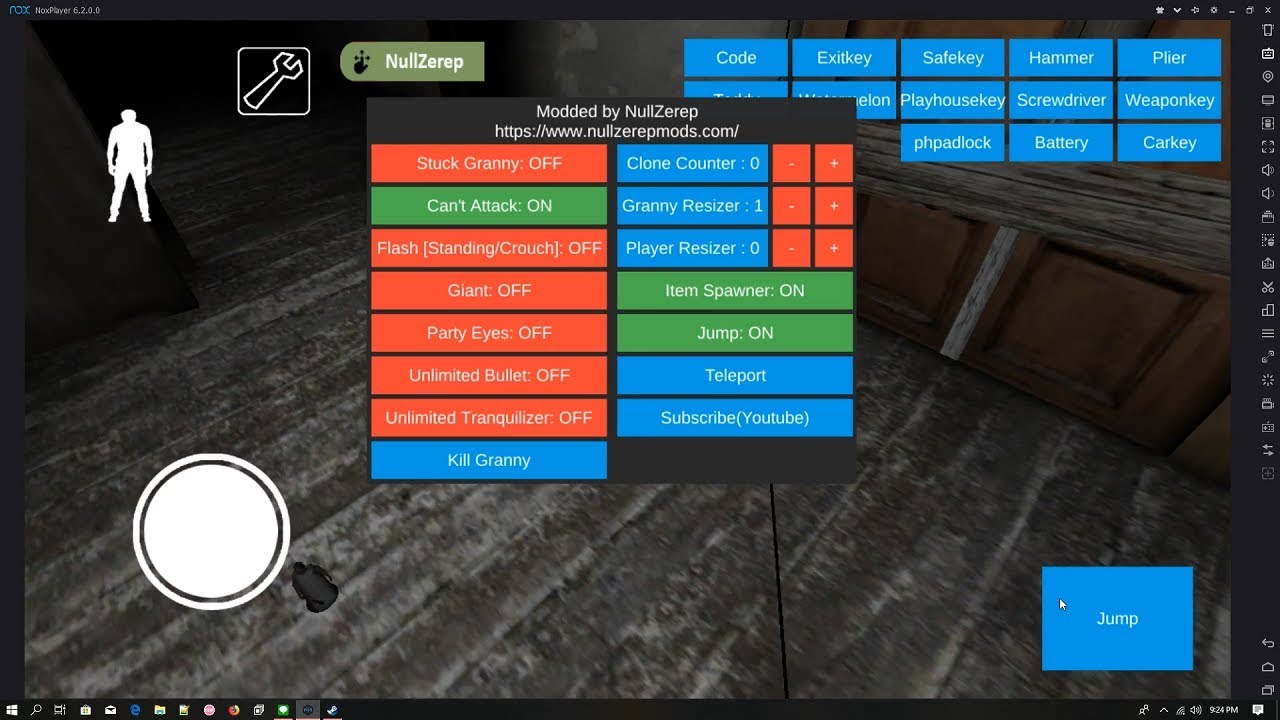Spawn the Safekey item
Screen dimensions: 1280x720
pyautogui.click(x=953, y=58)
